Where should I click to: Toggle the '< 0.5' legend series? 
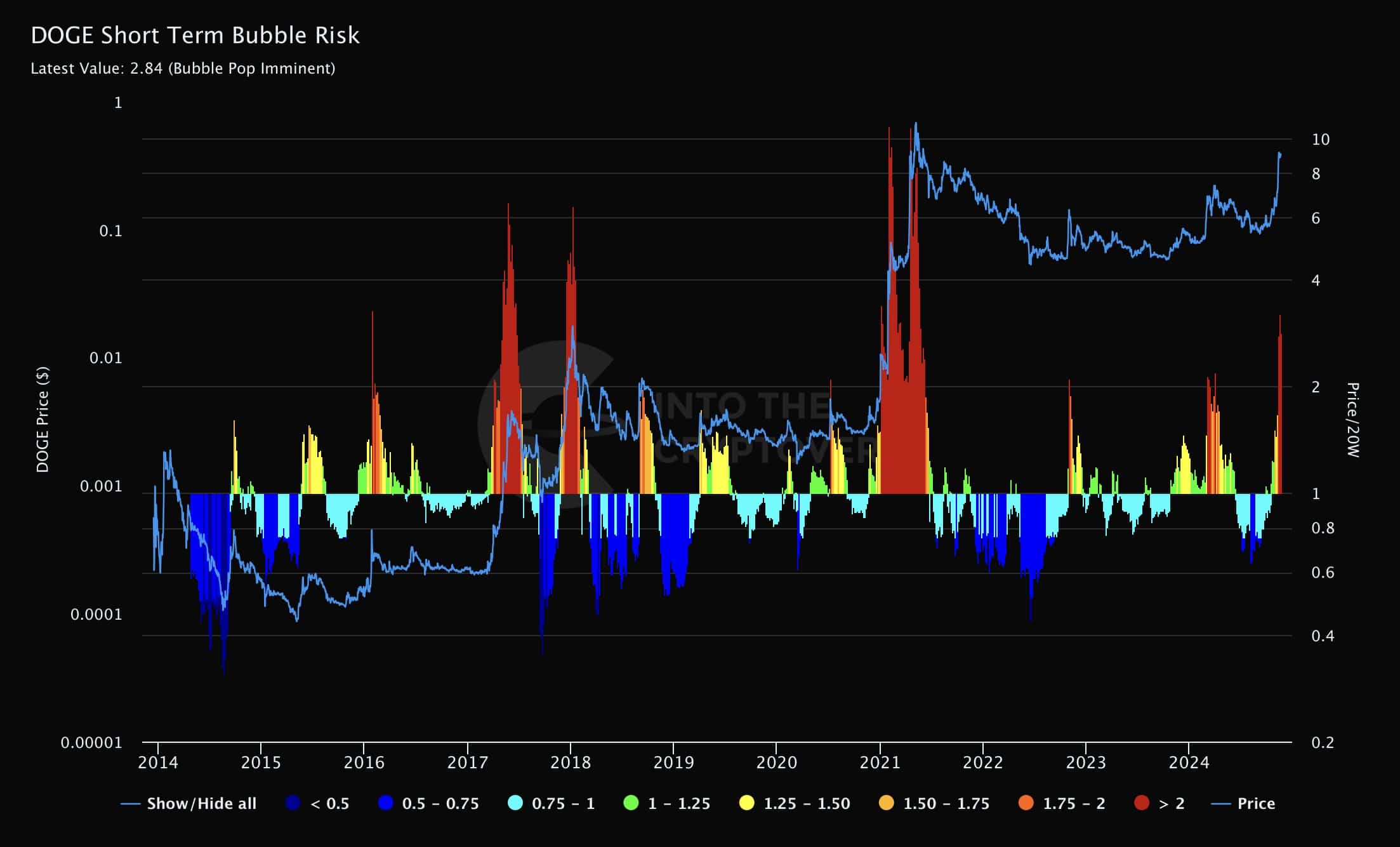pyautogui.click(x=317, y=803)
